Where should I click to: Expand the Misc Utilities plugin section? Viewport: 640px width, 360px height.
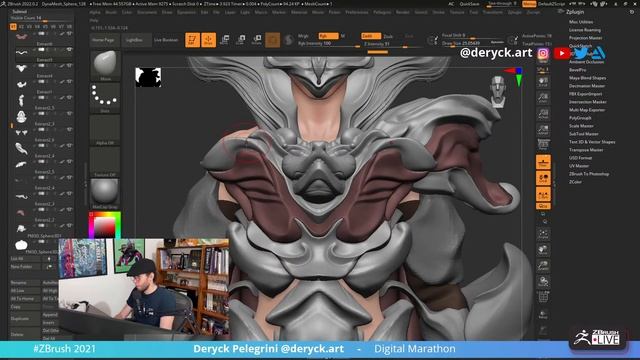pyautogui.click(x=581, y=22)
